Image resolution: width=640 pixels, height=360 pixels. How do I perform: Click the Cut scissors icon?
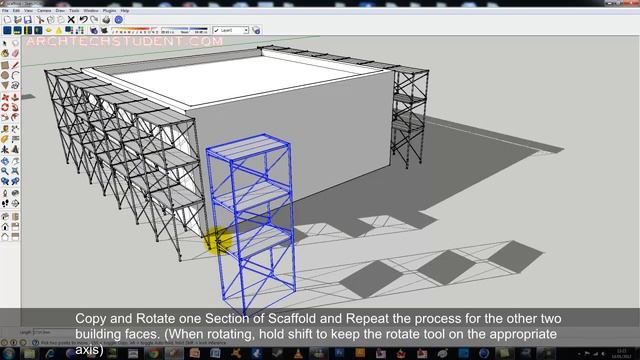(x=40, y=20)
